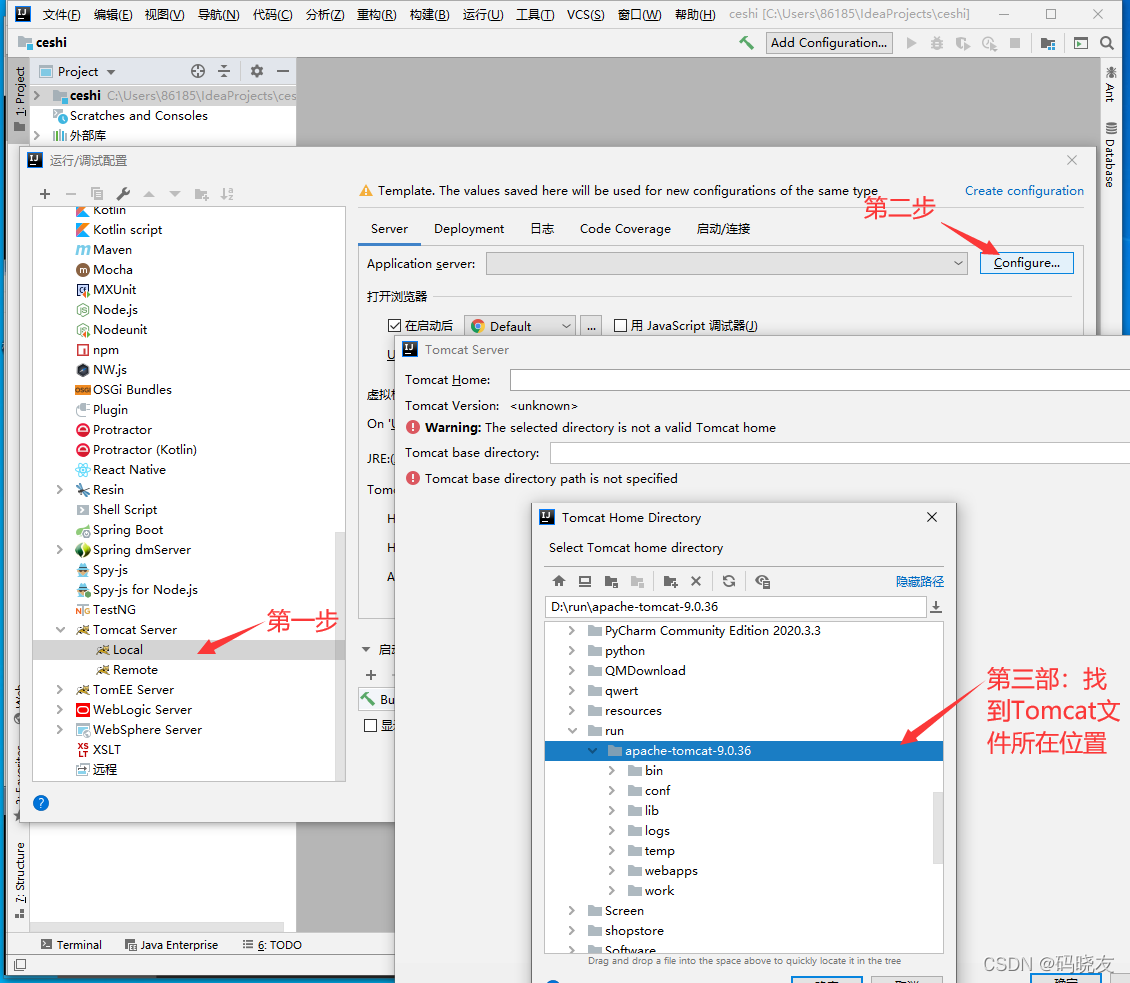This screenshot has width=1130, height=983.
Task: Create new folder icon in directory chooser
Action: [x=670, y=581]
